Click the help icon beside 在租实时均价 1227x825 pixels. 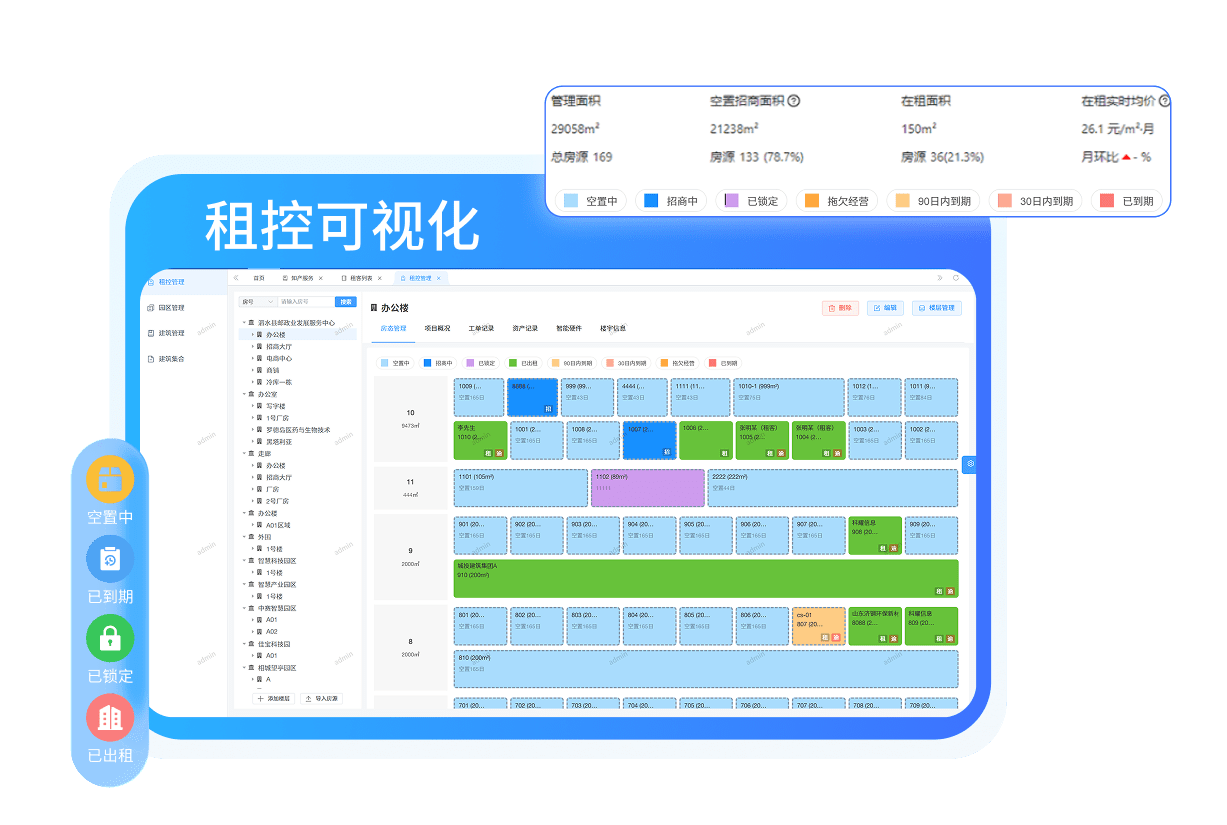coord(1164,101)
